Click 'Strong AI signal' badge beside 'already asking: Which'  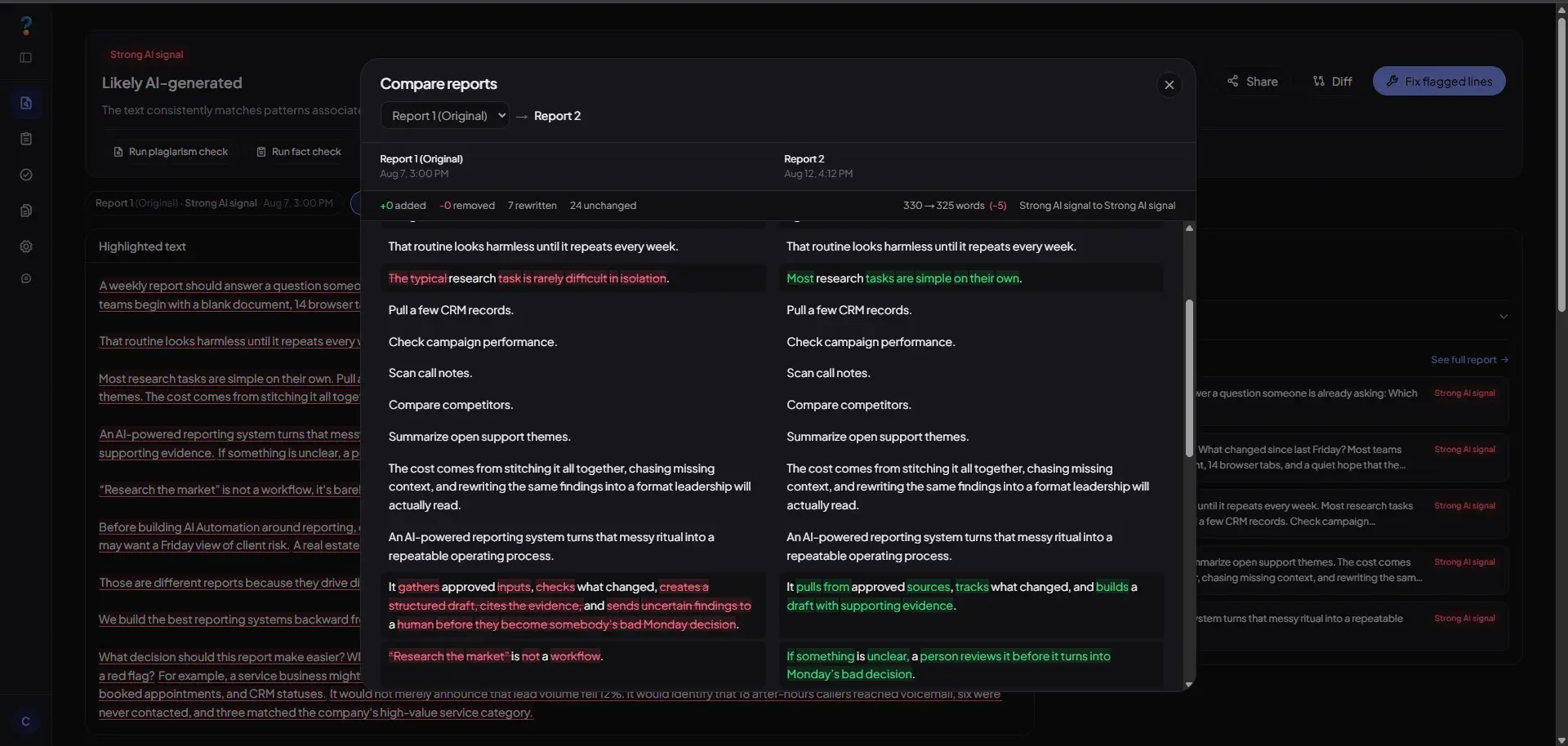pos(1464,393)
